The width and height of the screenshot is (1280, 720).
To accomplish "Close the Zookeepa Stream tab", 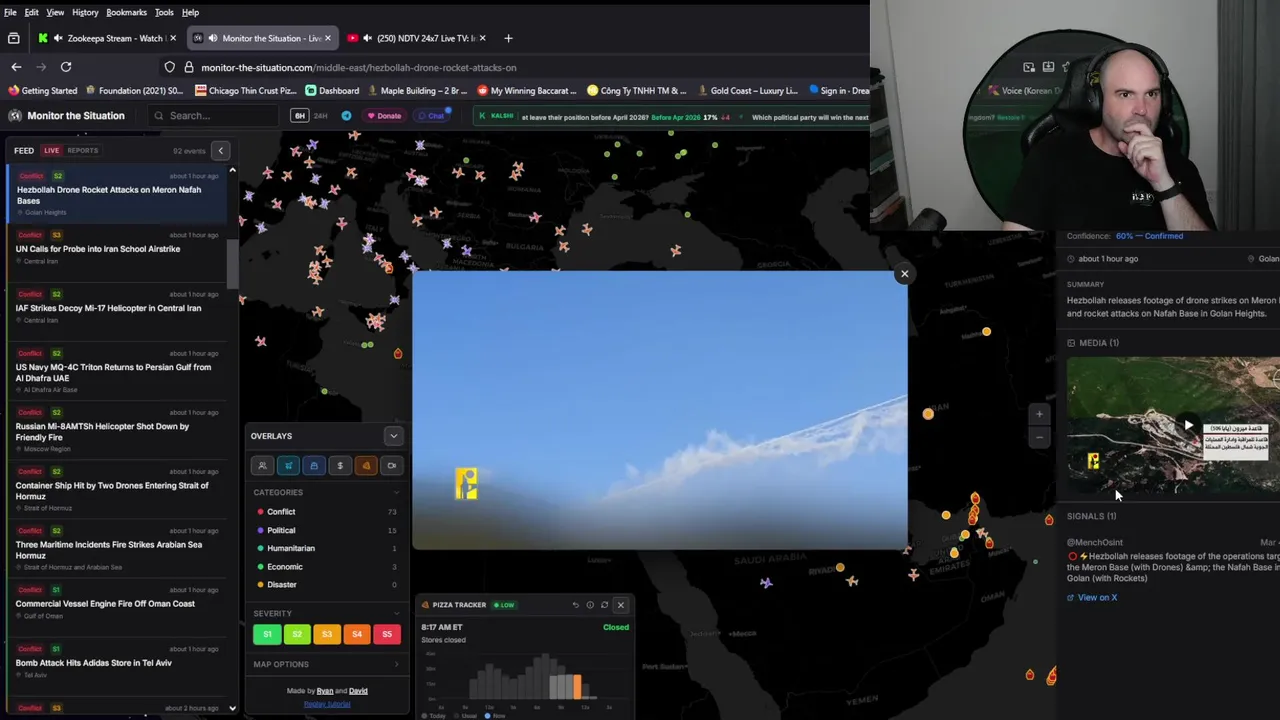I will (x=173, y=38).
